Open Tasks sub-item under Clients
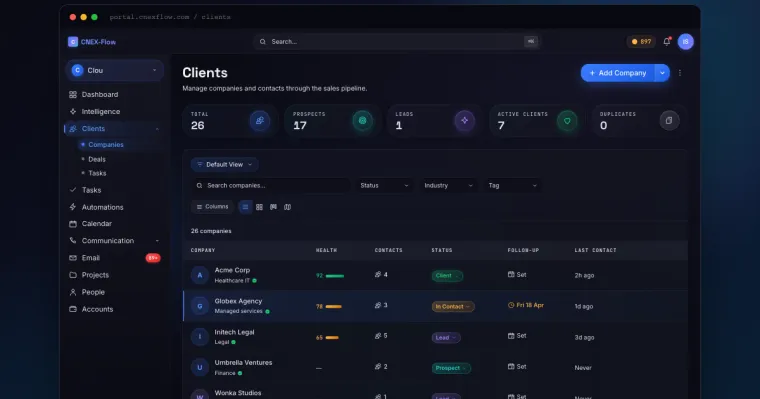Image resolution: width=760 pixels, height=399 pixels. (x=97, y=173)
